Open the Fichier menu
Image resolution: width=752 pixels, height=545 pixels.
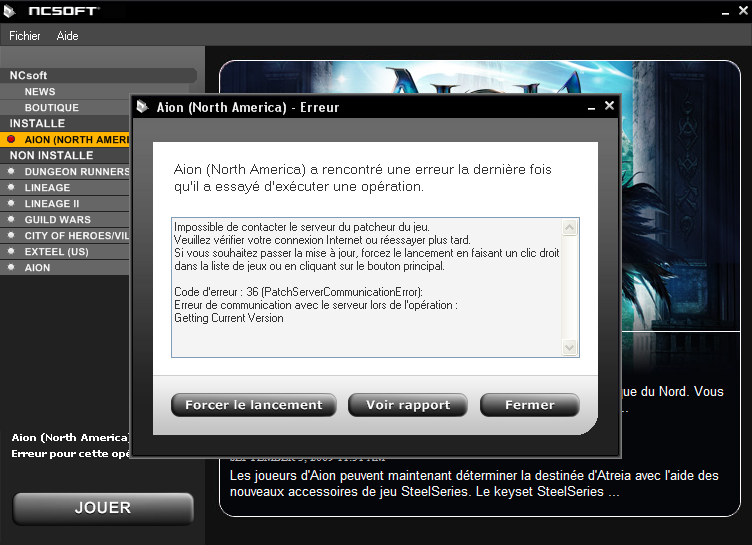24,36
